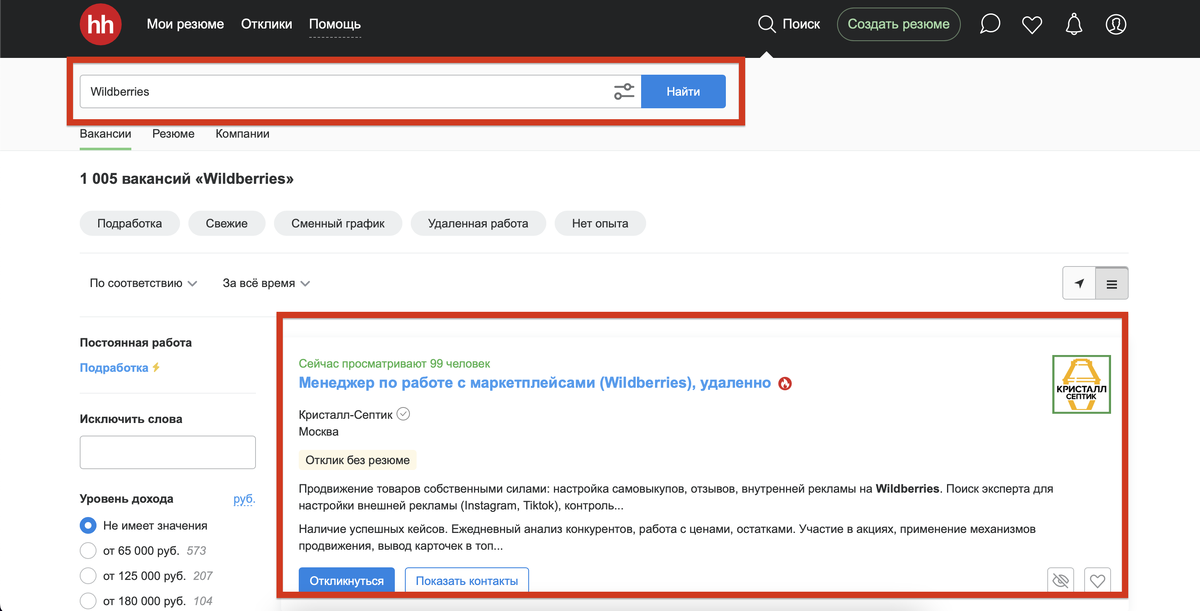Select income from 65 000 руб.
Screen dimensions: 1200x611
click(x=88, y=550)
